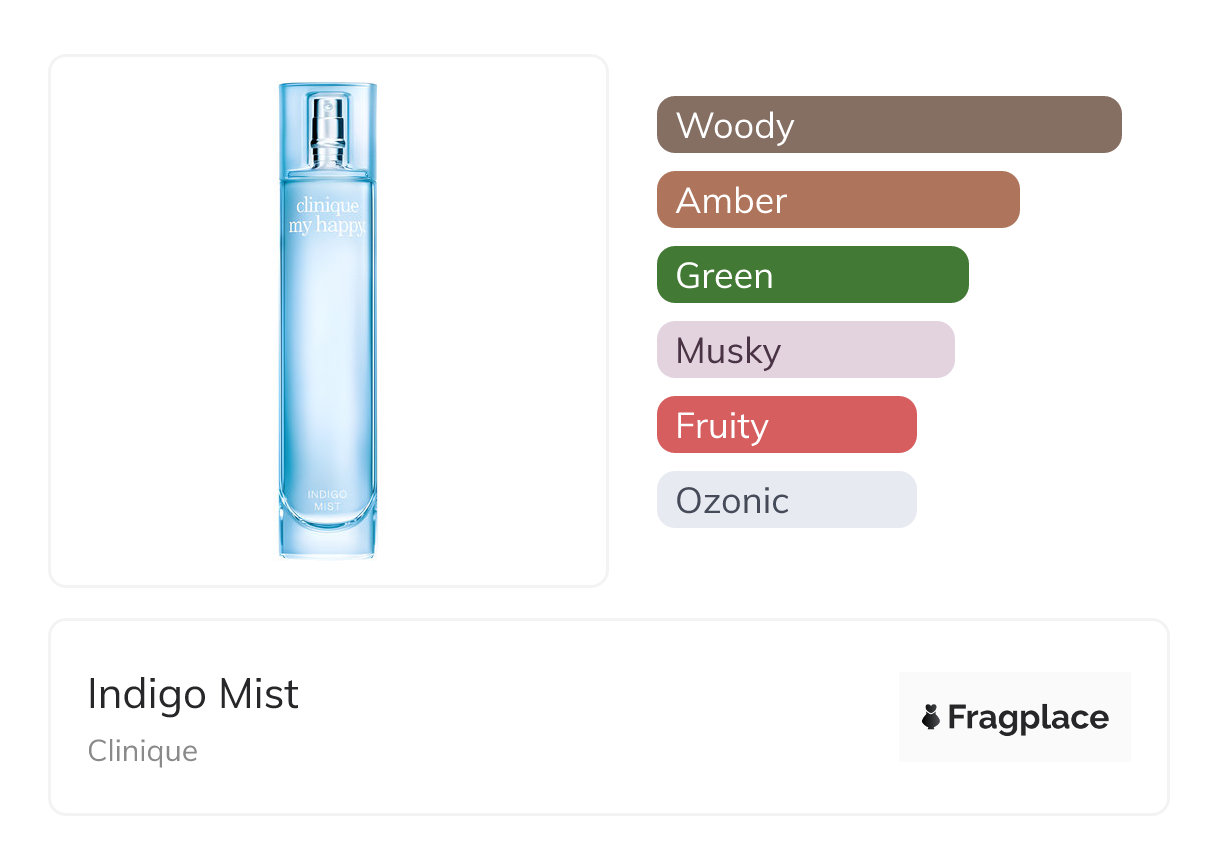
Task: Click the Woody label text
Action: (735, 126)
